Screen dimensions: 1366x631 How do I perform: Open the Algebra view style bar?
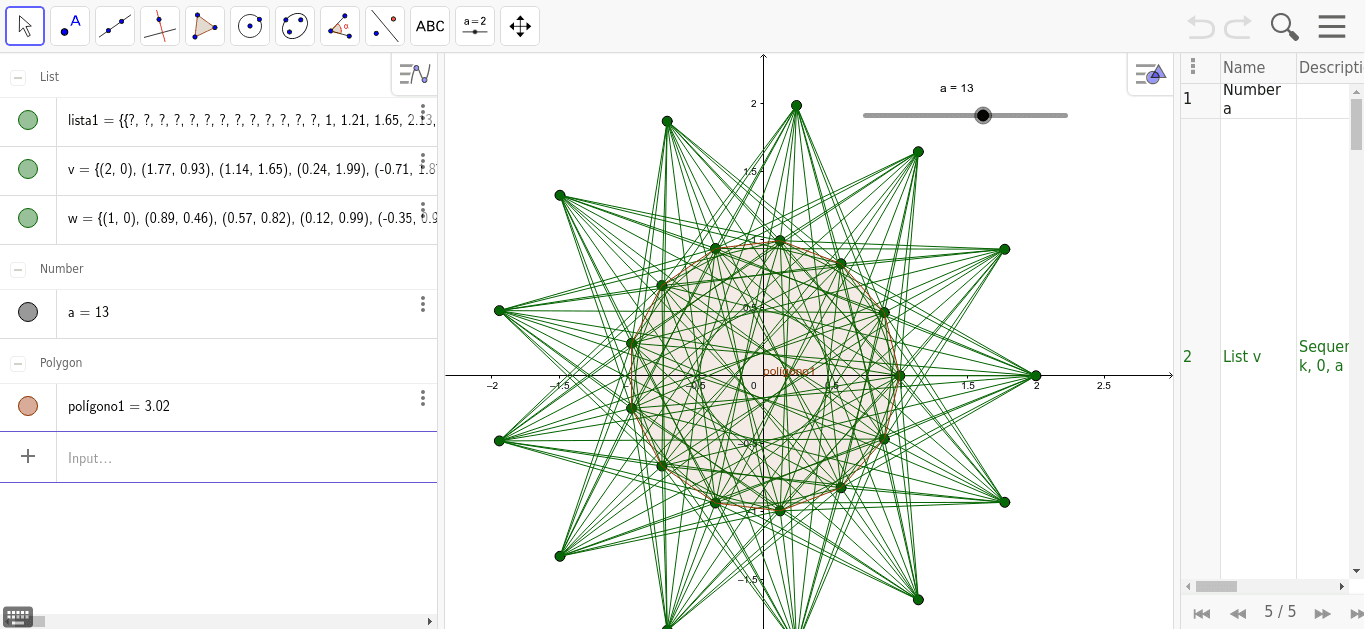414,74
